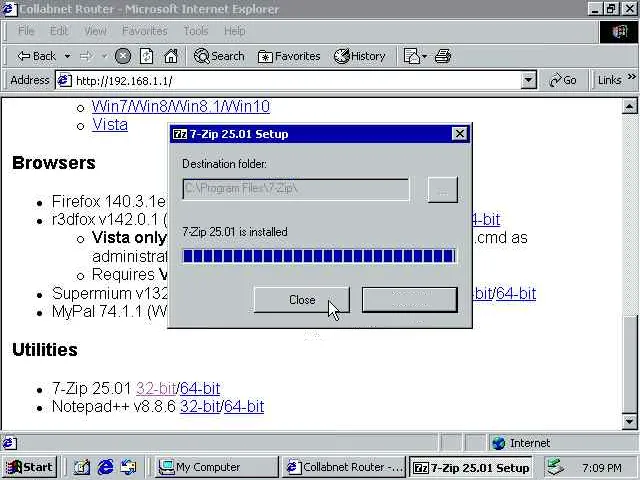This screenshot has width=640, height=480.
Task: Open the Edit menu
Action: 59,31
